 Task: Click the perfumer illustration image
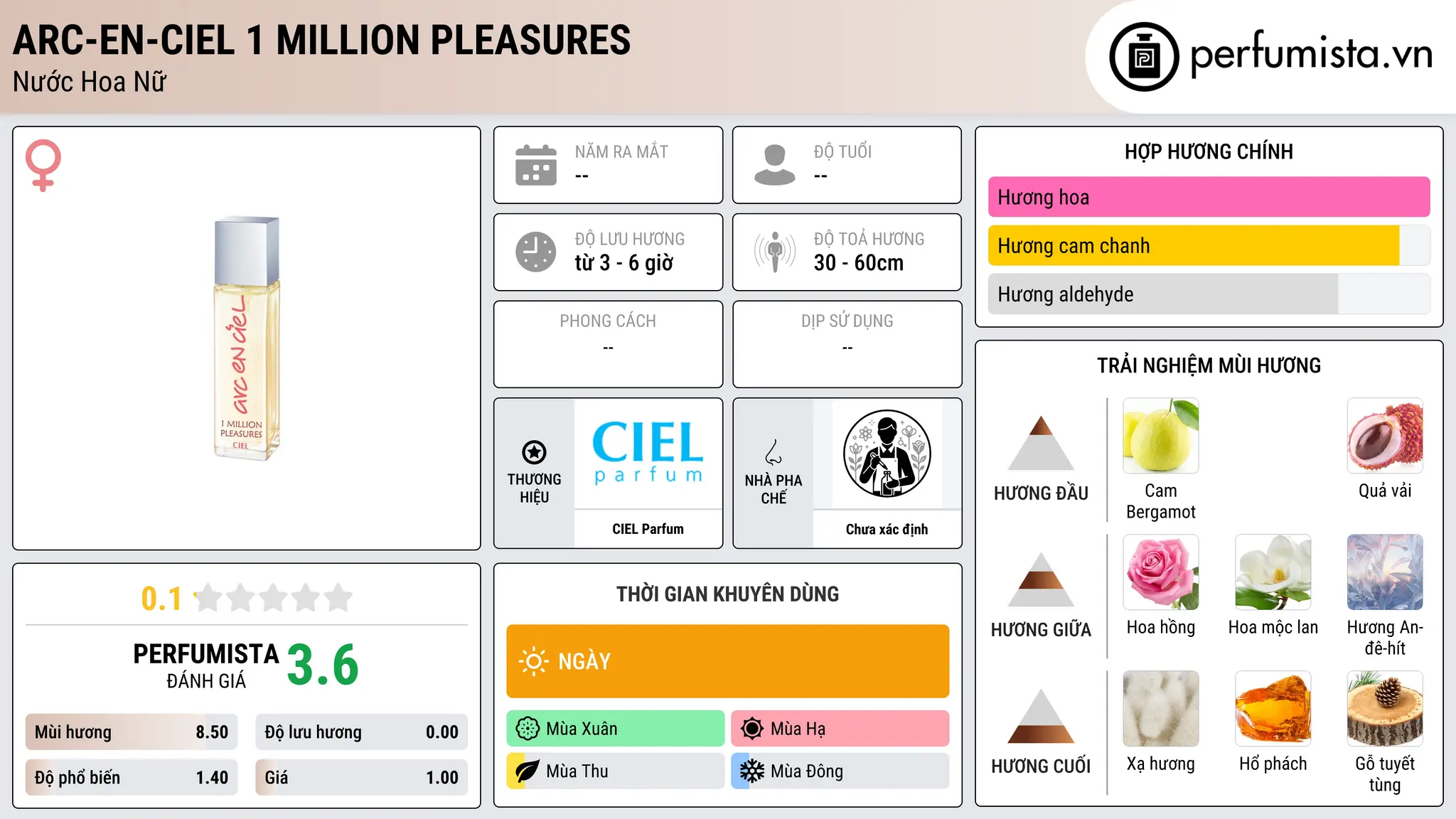click(887, 454)
